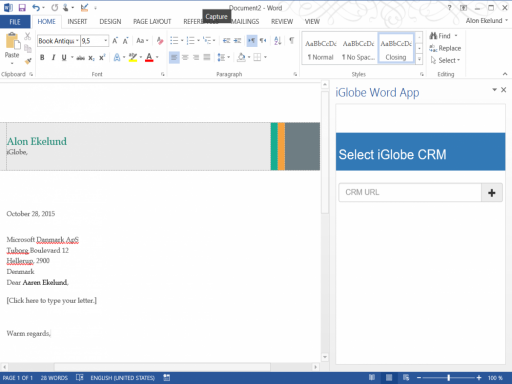Image resolution: width=512 pixels, height=384 pixels.
Task: Open the Change Case Aa dropdown
Action: click(142, 41)
